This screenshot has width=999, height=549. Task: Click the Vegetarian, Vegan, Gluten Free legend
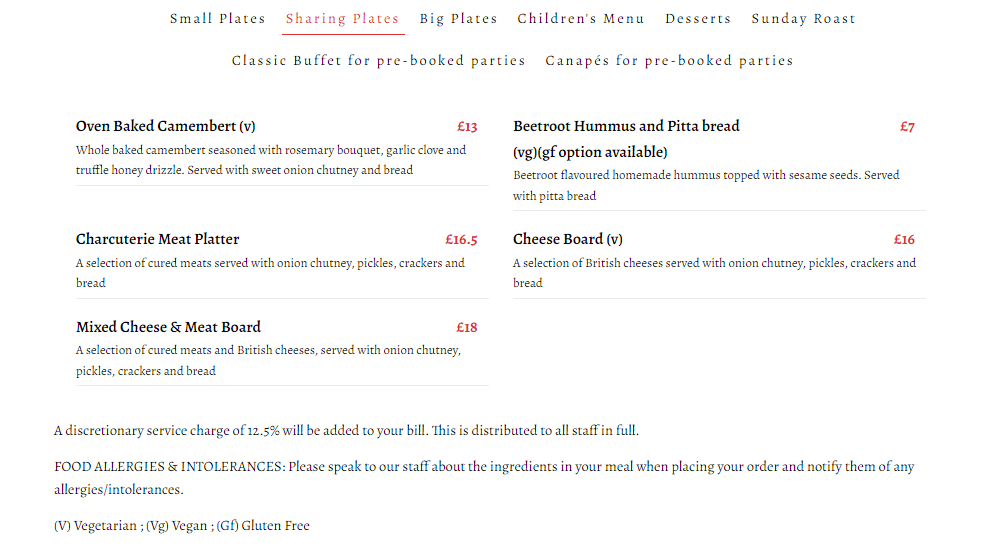tap(182, 526)
